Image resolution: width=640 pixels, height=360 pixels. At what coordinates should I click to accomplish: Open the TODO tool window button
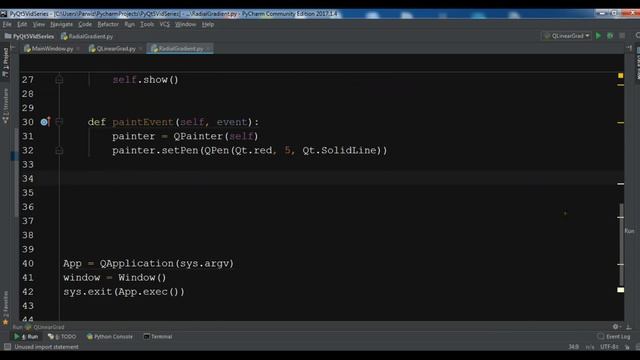[62, 337]
